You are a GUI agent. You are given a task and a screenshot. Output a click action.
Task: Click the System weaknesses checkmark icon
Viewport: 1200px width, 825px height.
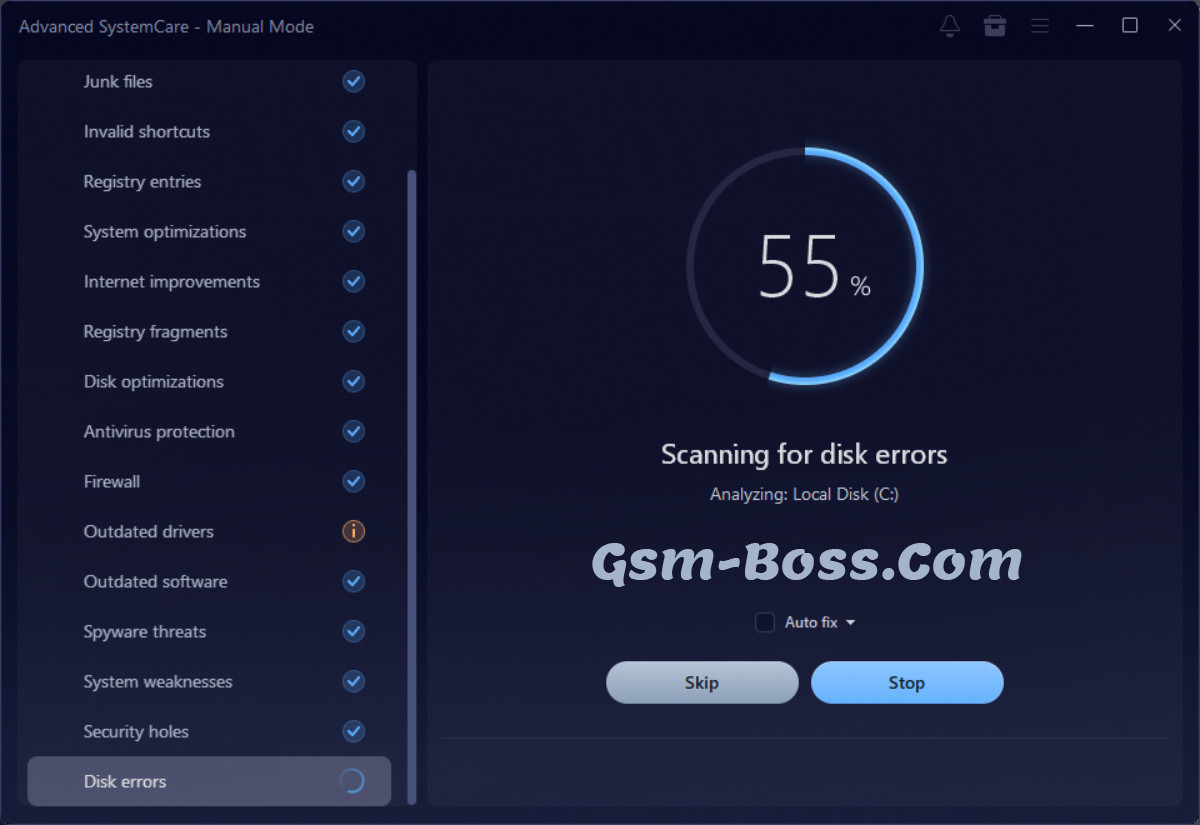tap(354, 681)
